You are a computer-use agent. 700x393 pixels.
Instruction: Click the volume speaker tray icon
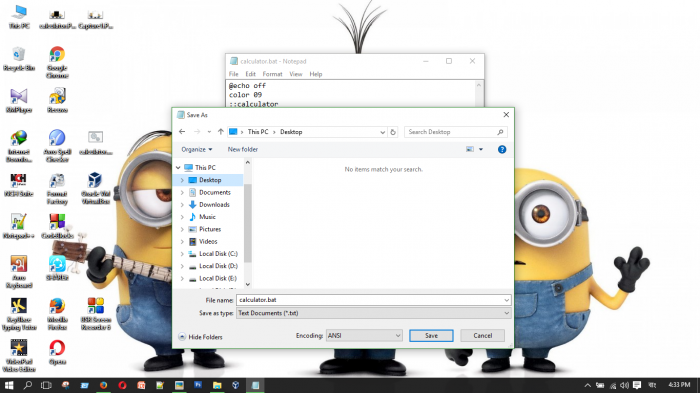click(625, 385)
